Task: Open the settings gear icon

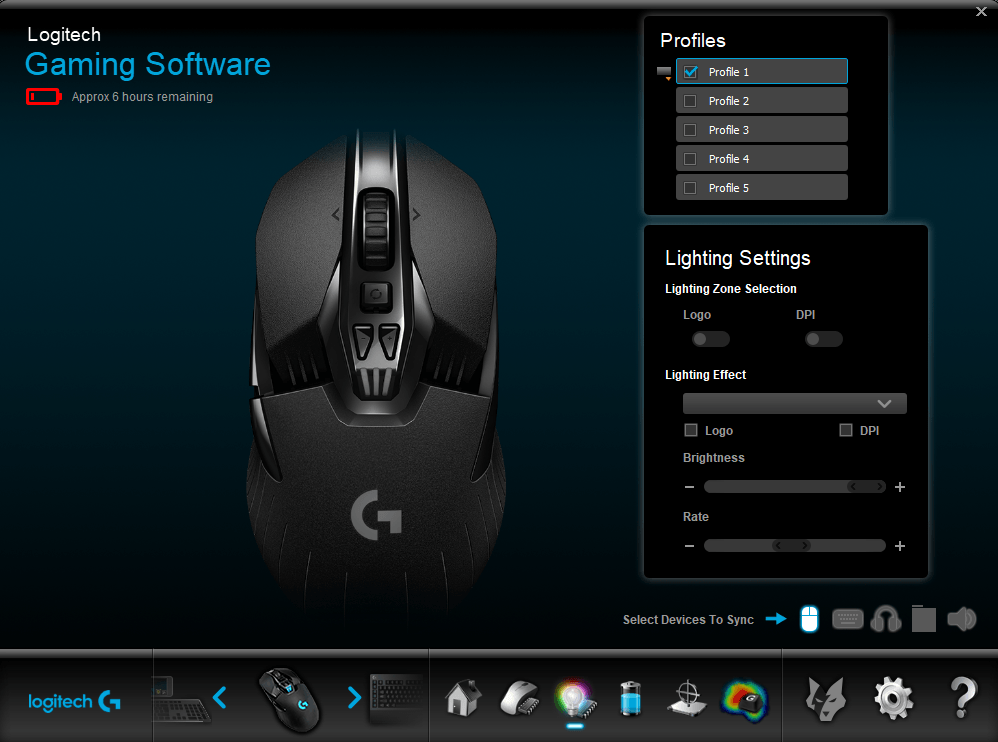Action: pos(893,697)
